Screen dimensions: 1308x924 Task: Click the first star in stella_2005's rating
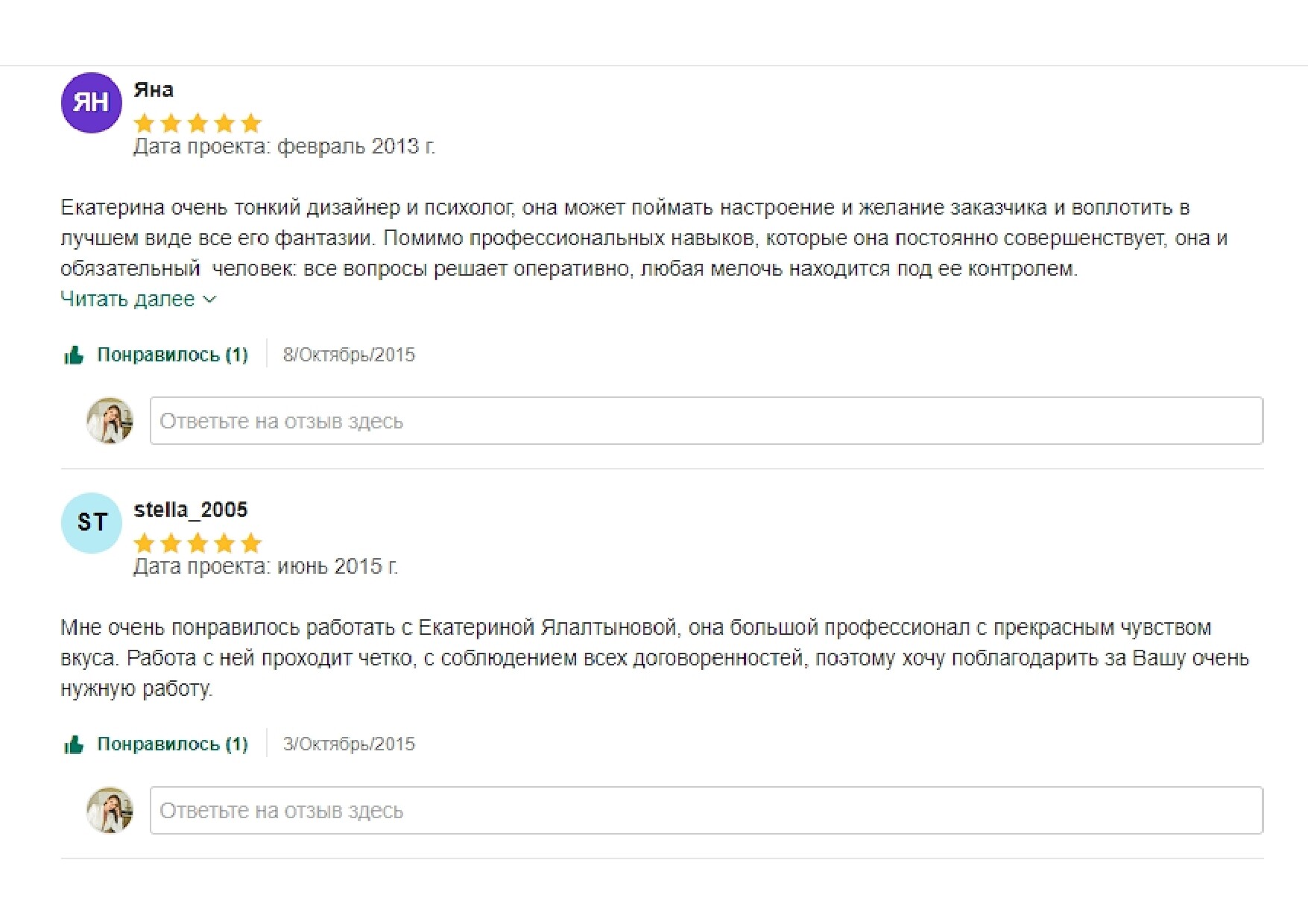[145, 543]
